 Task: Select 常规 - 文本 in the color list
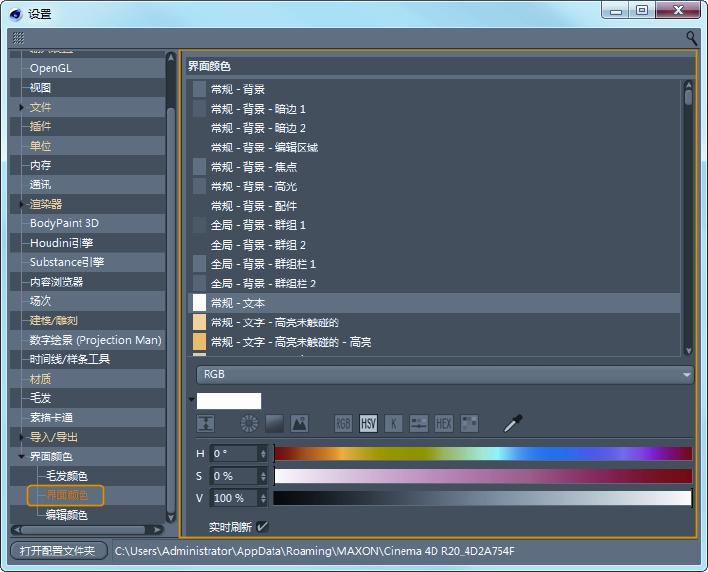click(238, 303)
